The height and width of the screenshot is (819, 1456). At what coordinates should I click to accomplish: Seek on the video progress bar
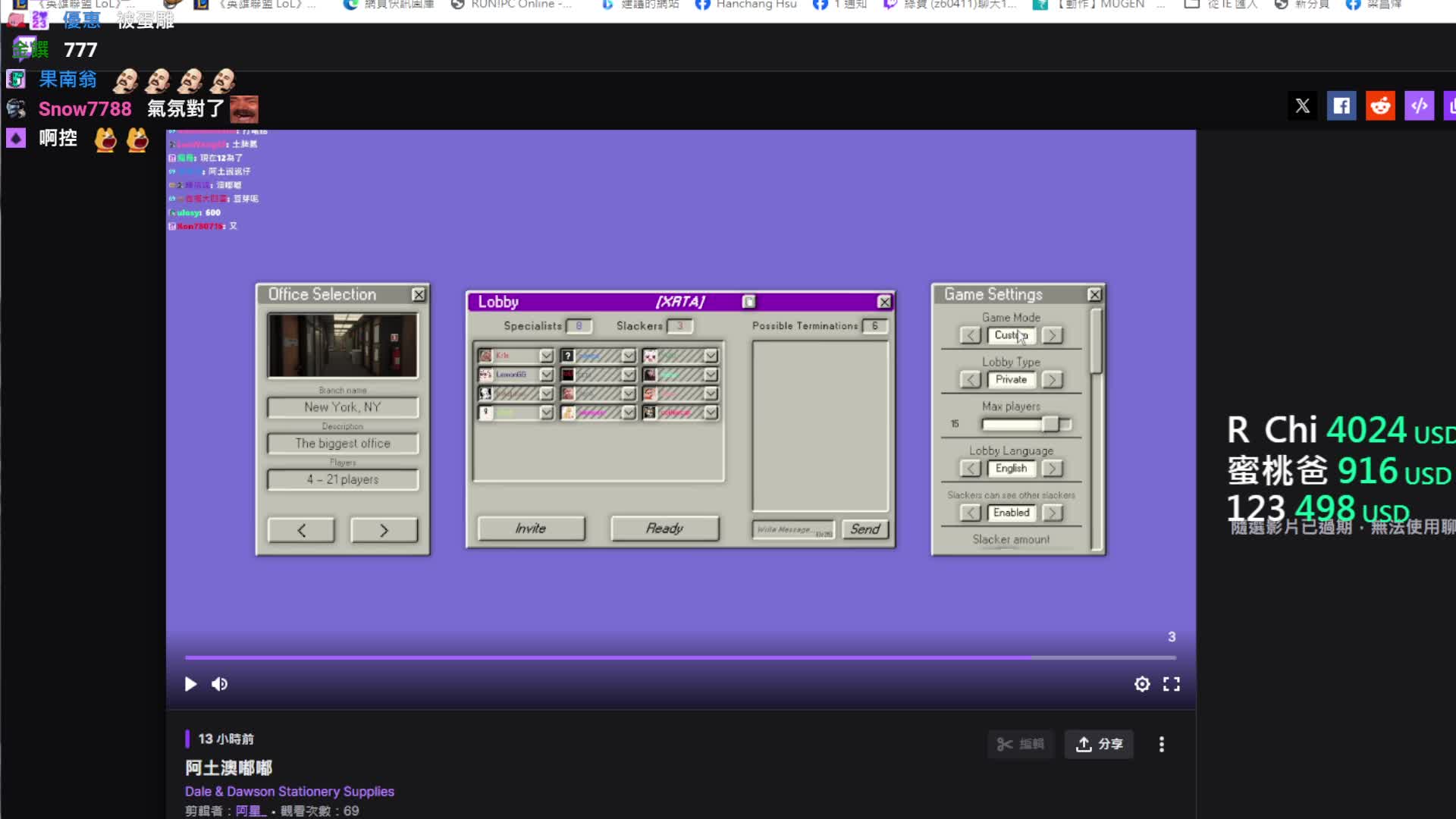point(680,657)
